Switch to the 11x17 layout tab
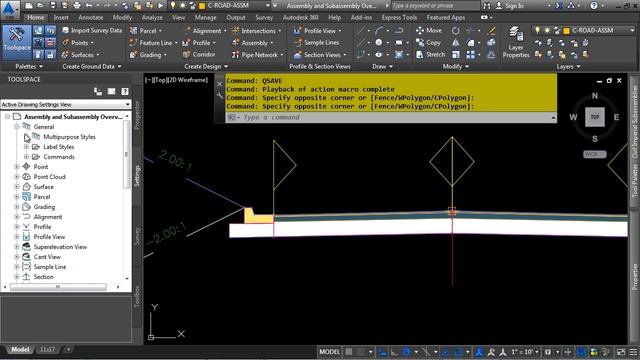Screen dimensions: 640x360 coord(47,349)
